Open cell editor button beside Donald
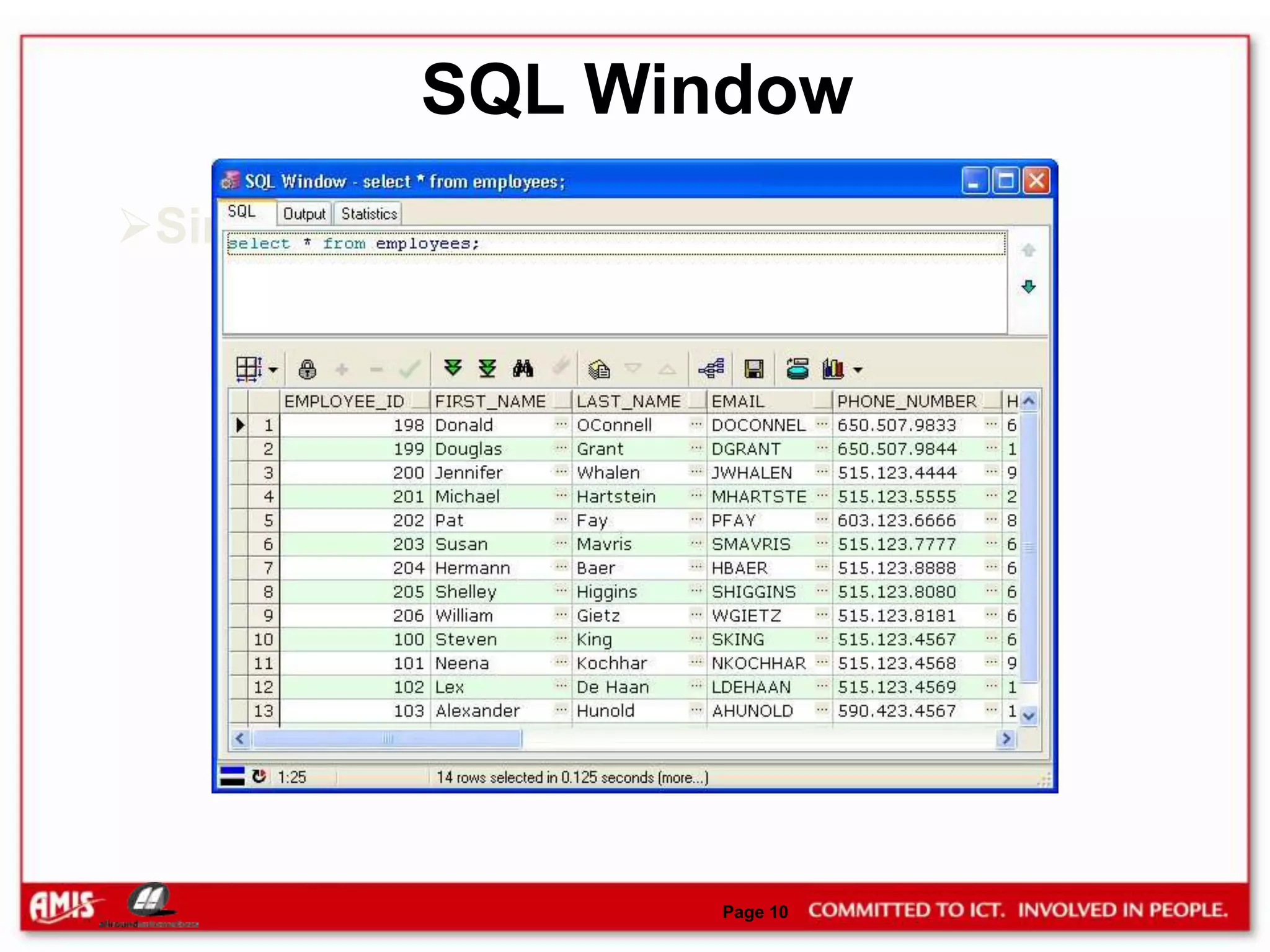Viewport: 1270px width, 952px height. [x=561, y=425]
